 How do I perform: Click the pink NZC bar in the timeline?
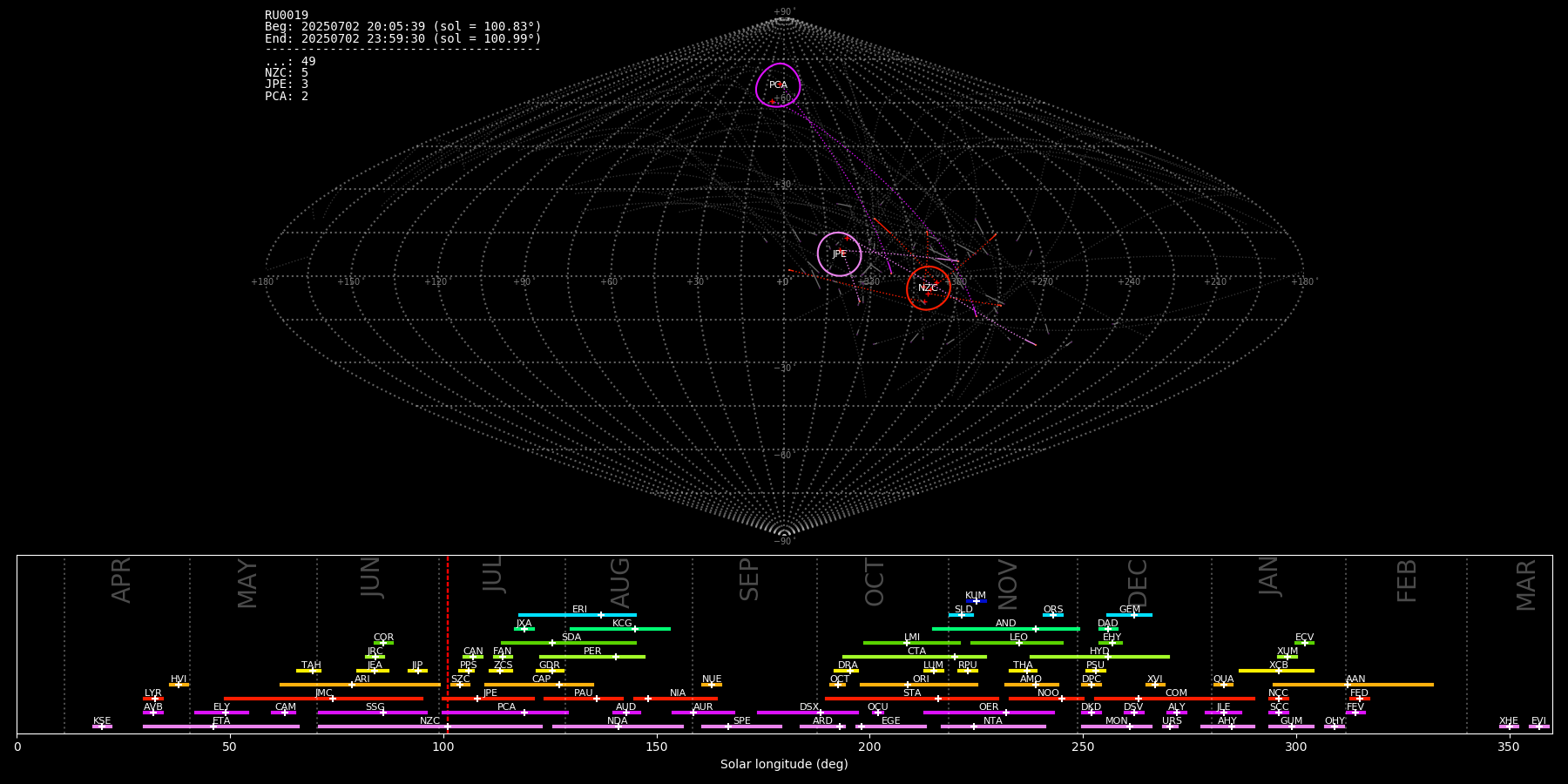click(x=430, y=727)
